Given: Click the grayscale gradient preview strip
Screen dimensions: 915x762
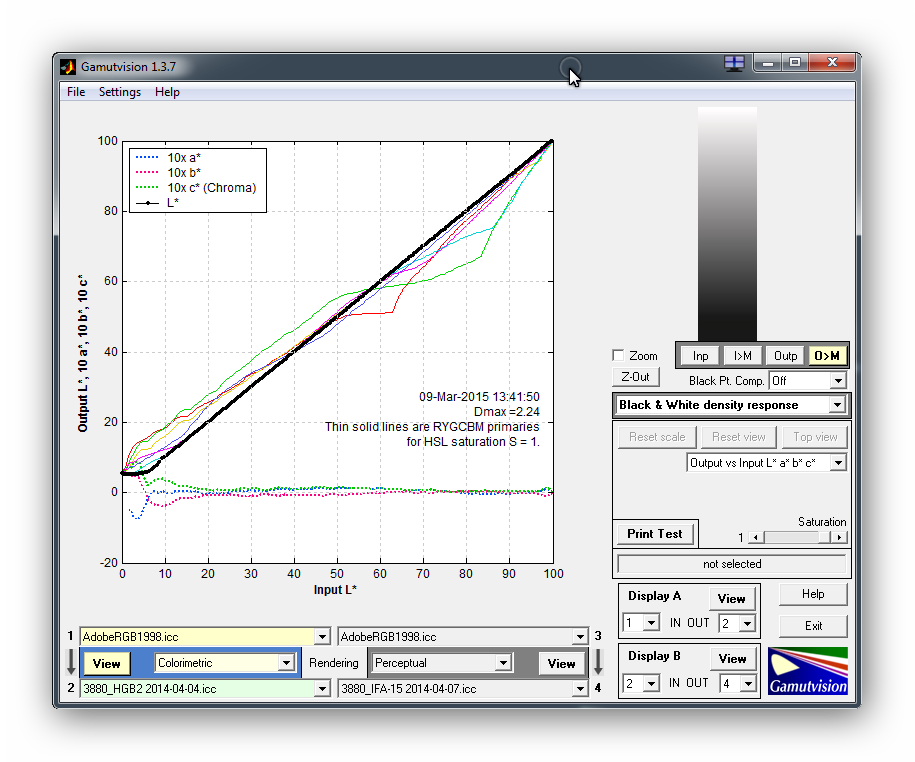Looking at the screenshot, I should point(727,222).
